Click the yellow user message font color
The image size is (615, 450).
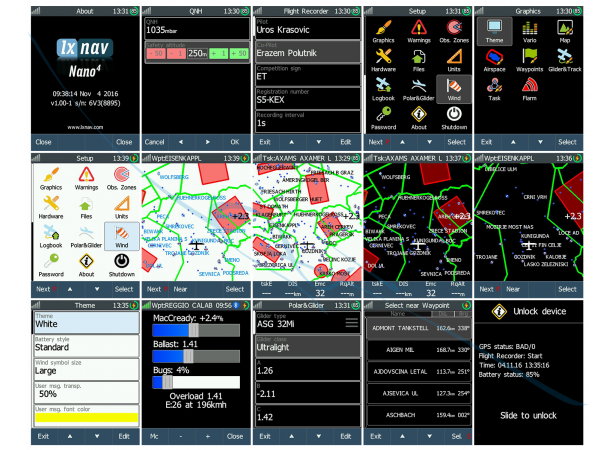click(83, 416)
